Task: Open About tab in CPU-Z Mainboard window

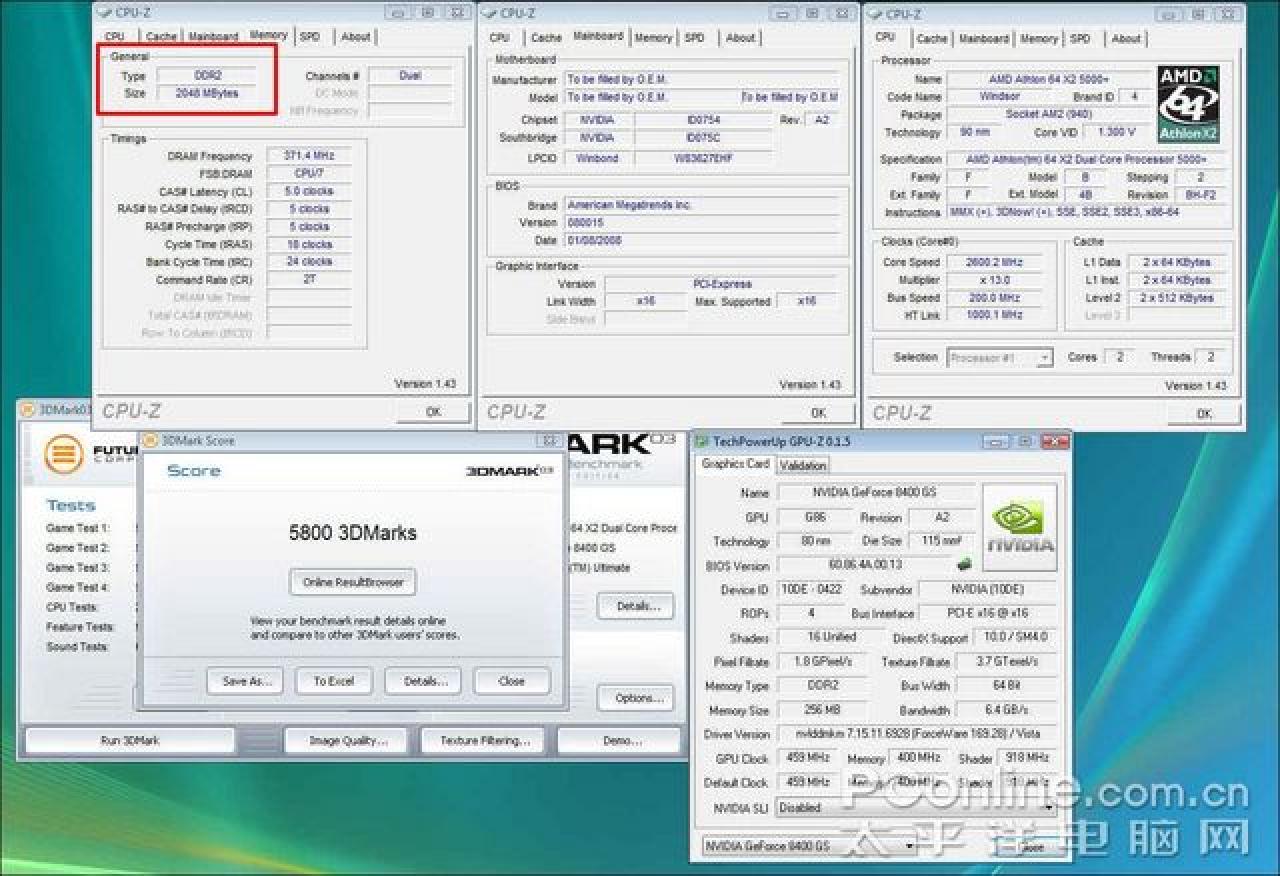Action: (x=740, y=38)
